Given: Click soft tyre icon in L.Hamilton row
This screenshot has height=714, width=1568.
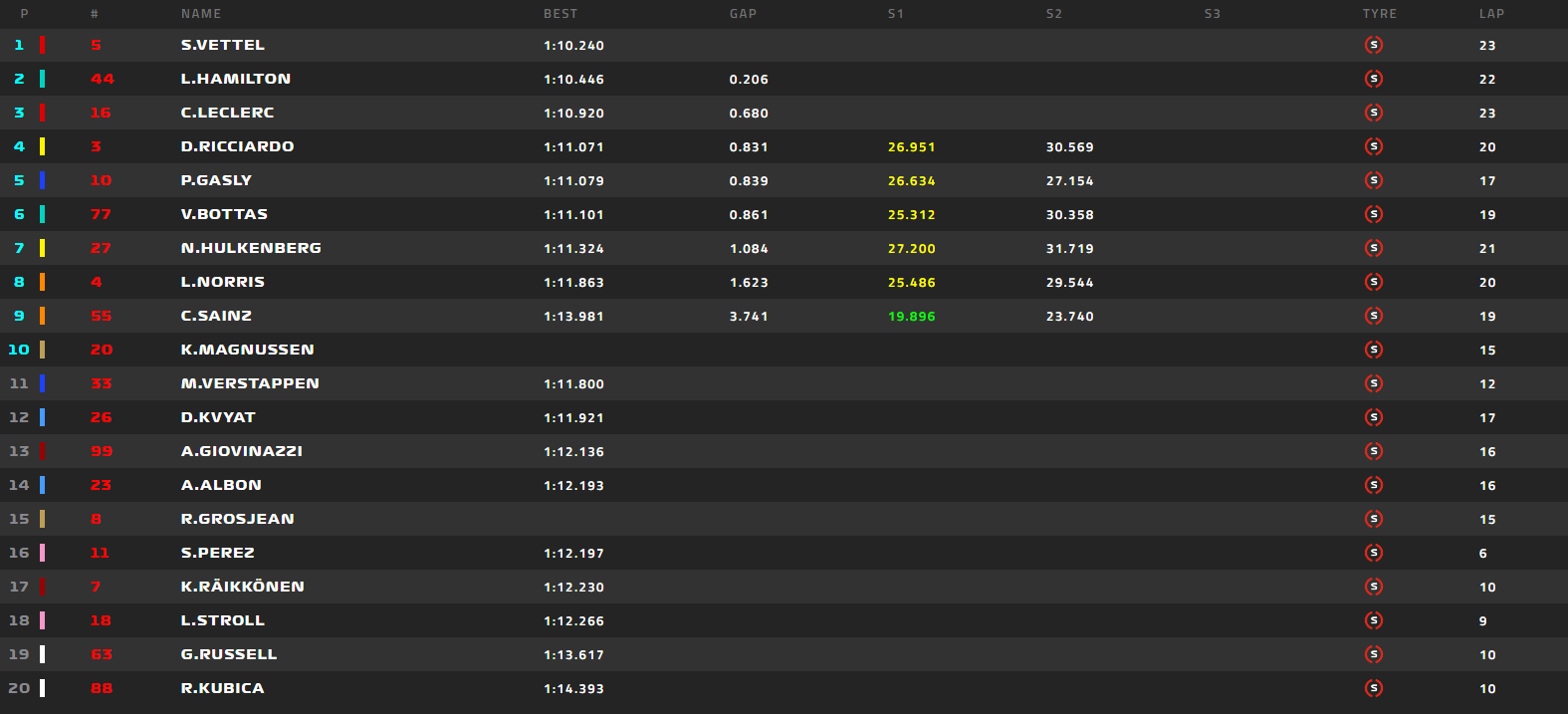Looking at the screenshot, I should pyautogui.click(x=1374, y=79).
